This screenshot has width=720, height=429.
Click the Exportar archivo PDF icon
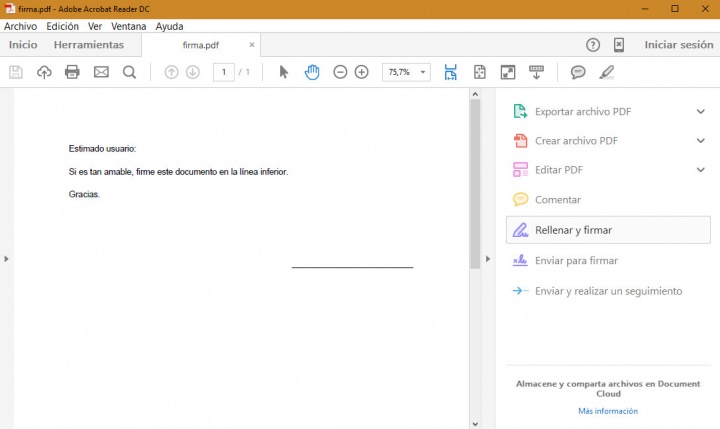[x=520, y=112]
